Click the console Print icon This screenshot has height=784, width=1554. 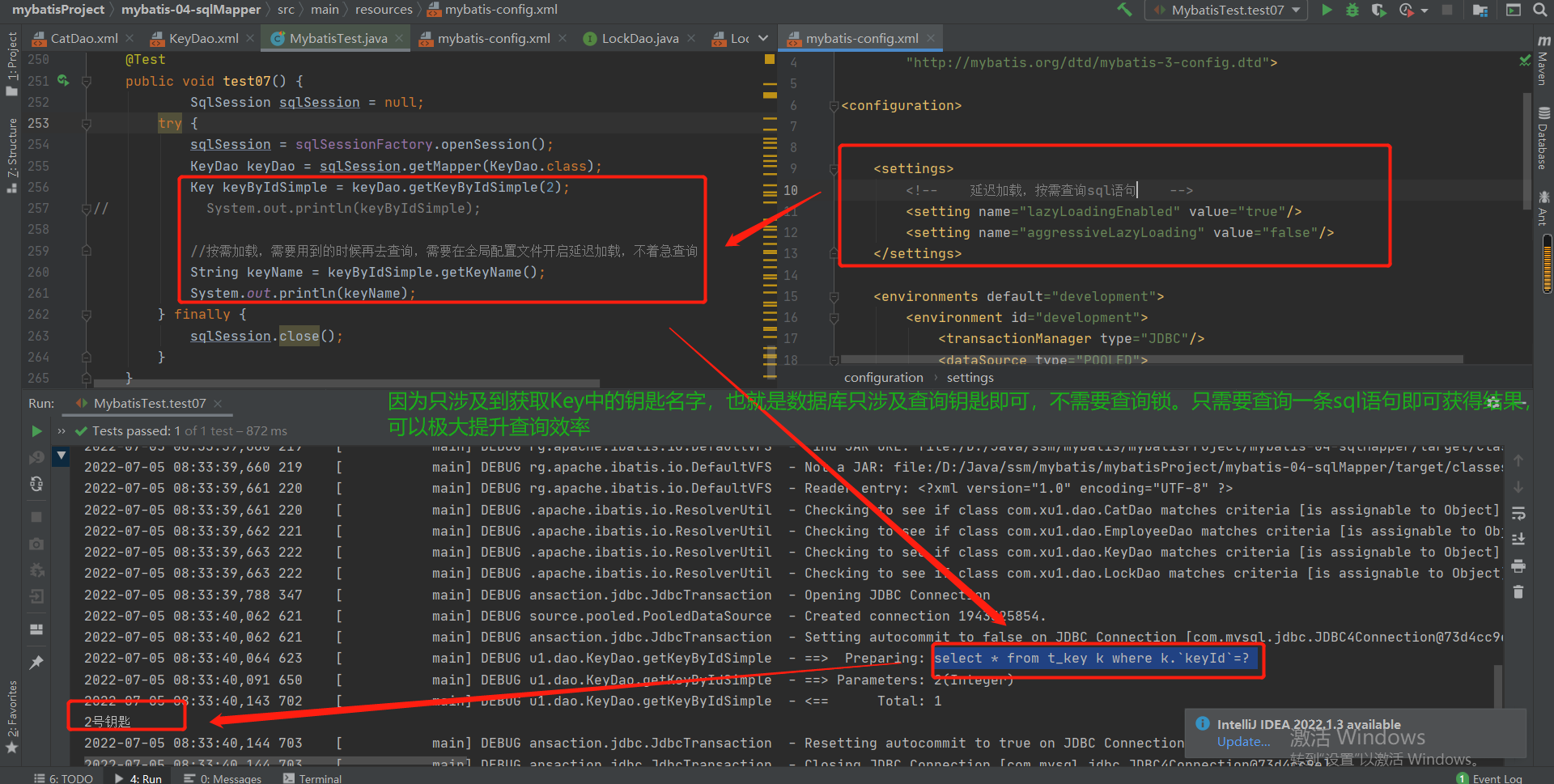(x=1518, y=566)
